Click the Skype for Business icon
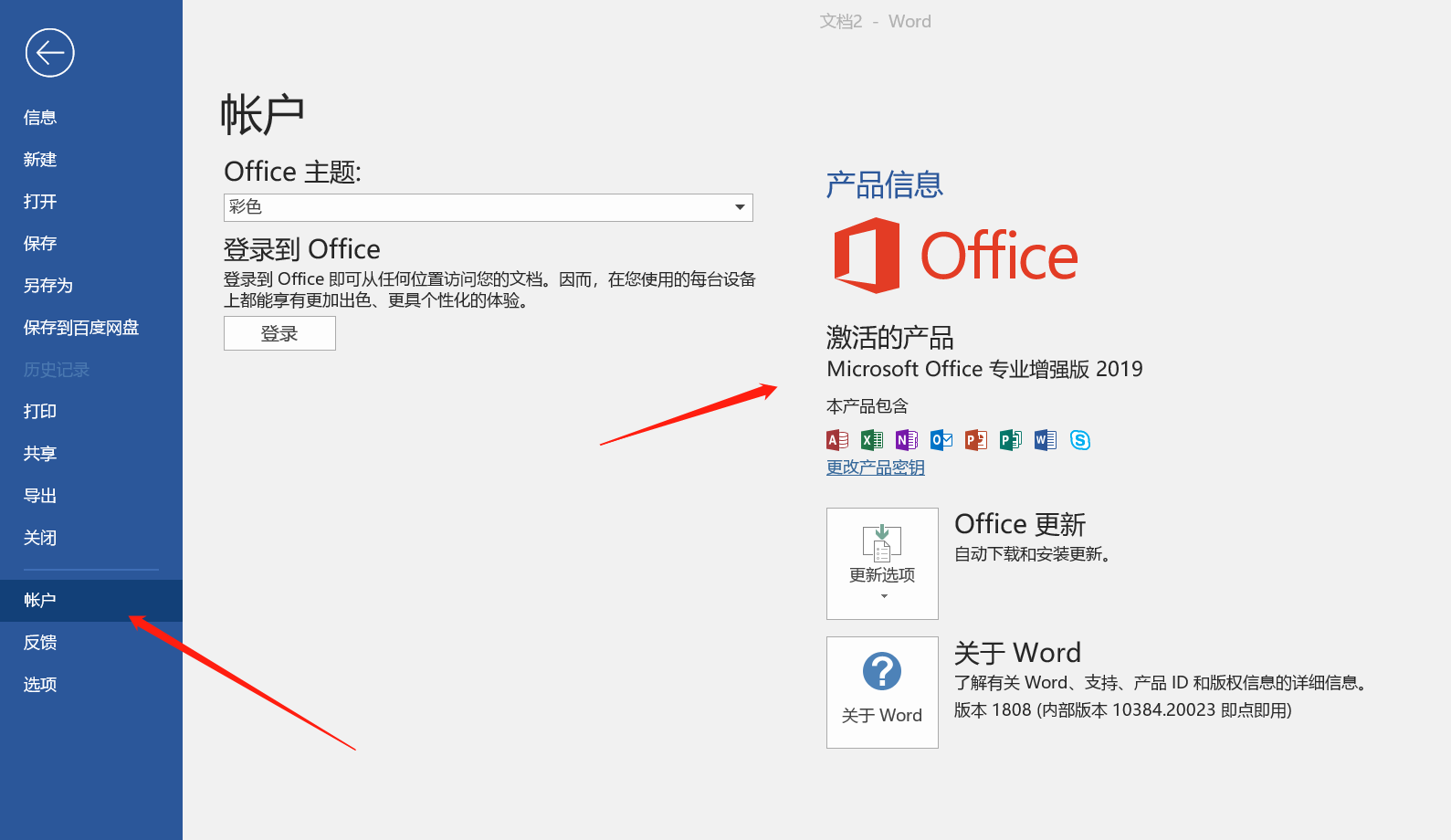 coord(1080,440)
